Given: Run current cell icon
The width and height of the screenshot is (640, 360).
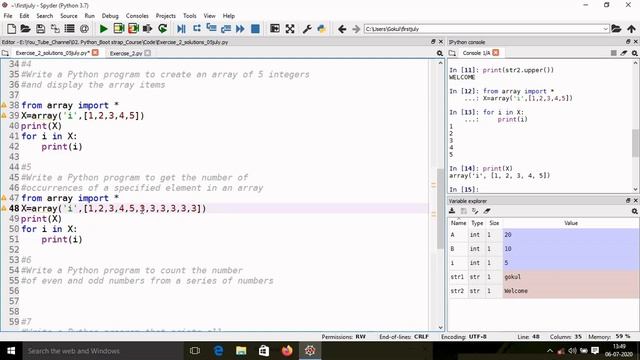Looking at the screenshot, I should pos(118,29).
